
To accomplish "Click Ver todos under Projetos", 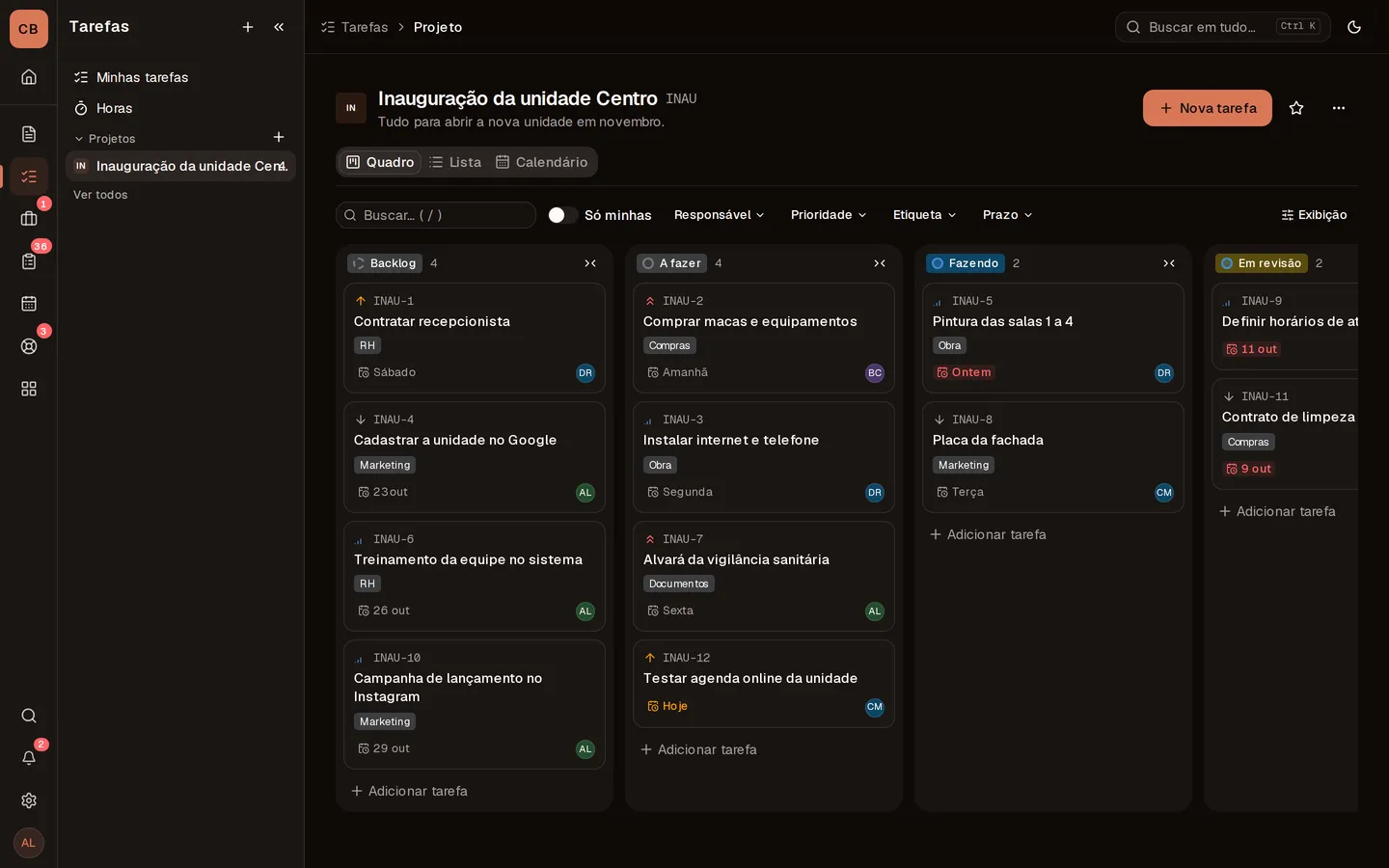I will coord(100,195).
